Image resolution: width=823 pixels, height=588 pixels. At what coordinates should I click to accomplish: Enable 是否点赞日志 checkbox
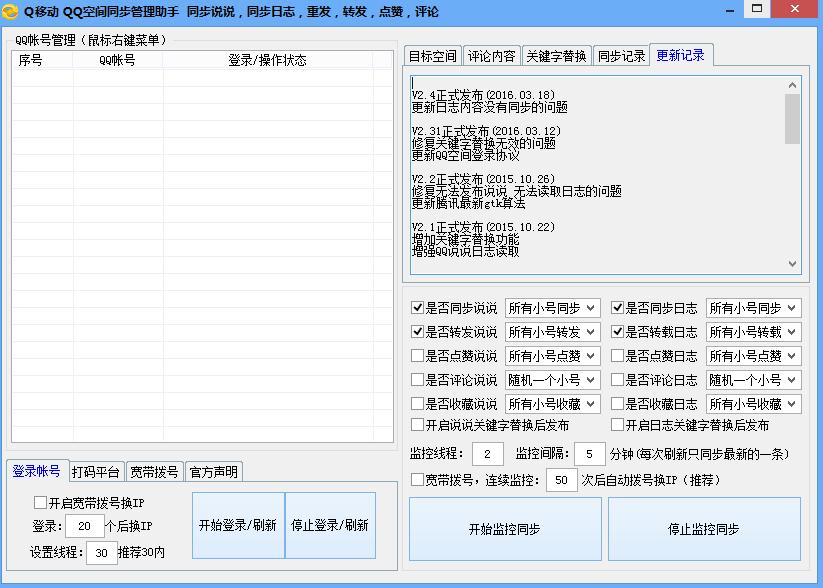617,356
